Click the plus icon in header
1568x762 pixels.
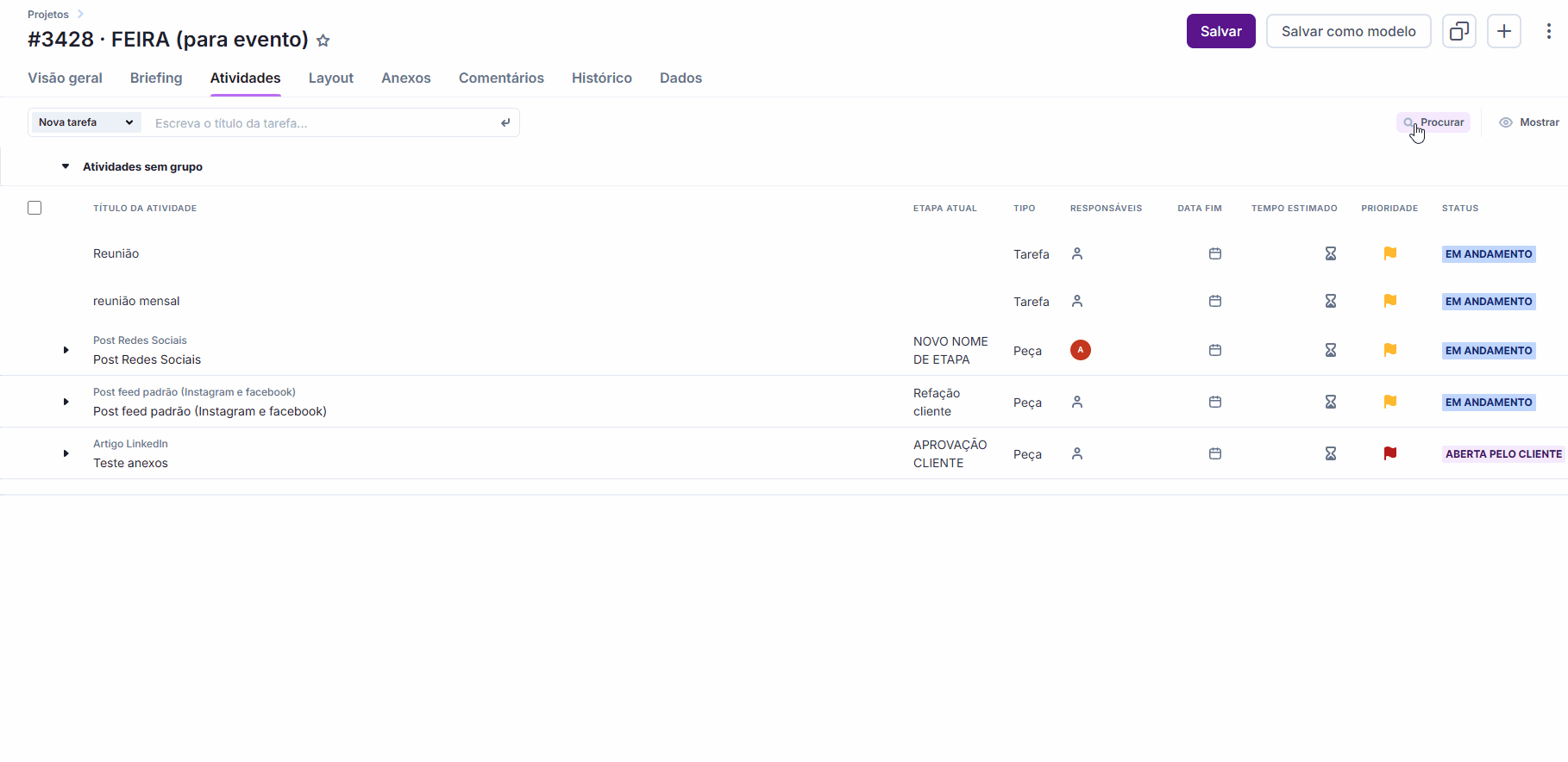(1504, 31)
